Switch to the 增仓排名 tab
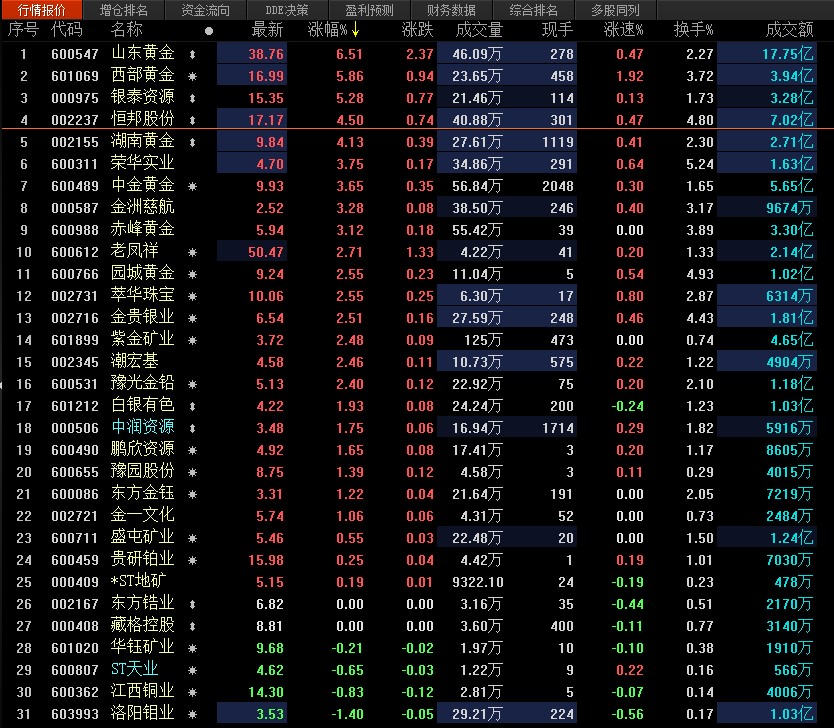The width and height of the screenshot is (834, 728). point(123,10)
